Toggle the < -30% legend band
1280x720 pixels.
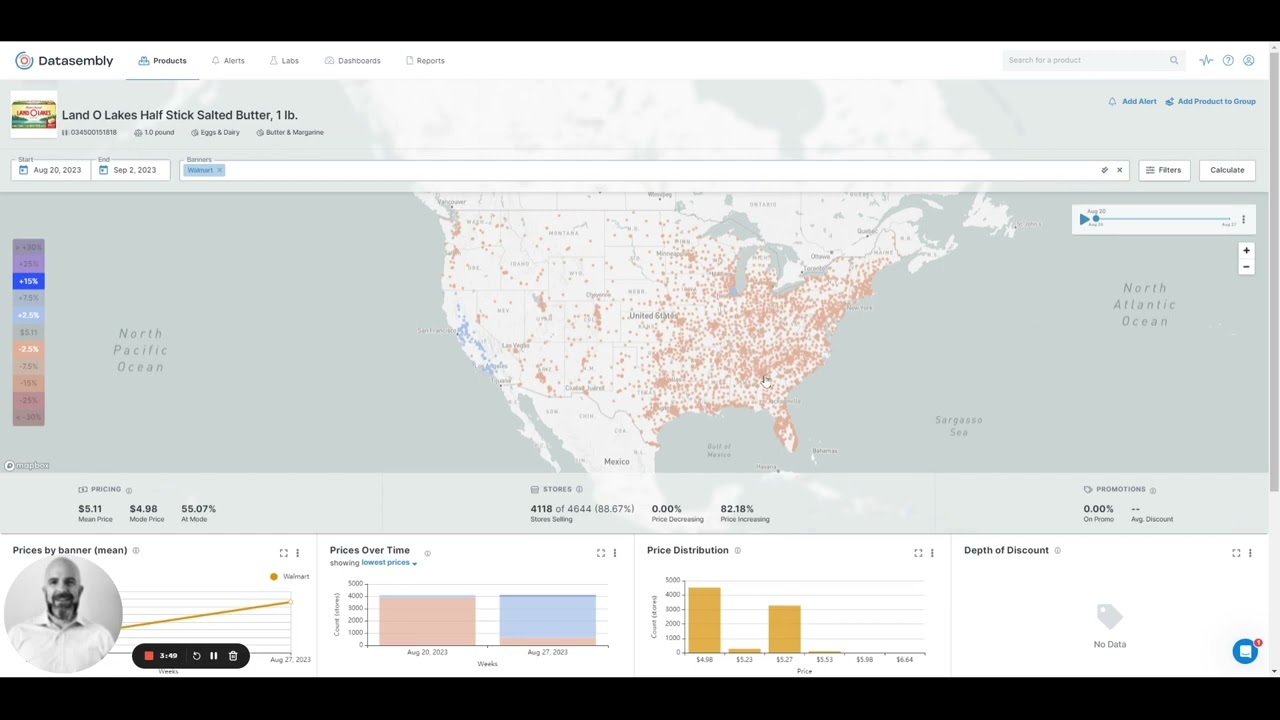pos(28,417)
